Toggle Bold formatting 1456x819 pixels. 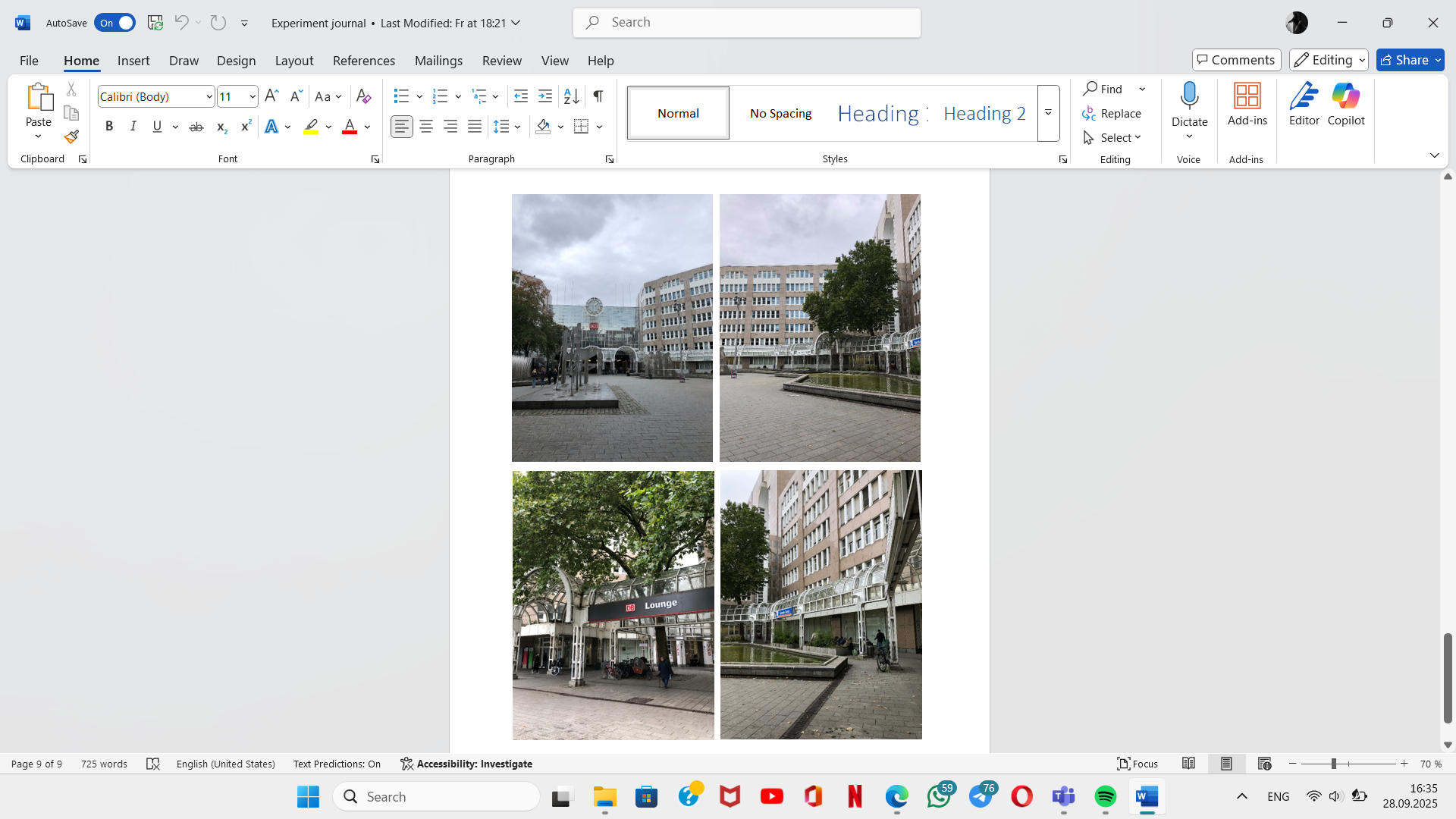[109, 127]
